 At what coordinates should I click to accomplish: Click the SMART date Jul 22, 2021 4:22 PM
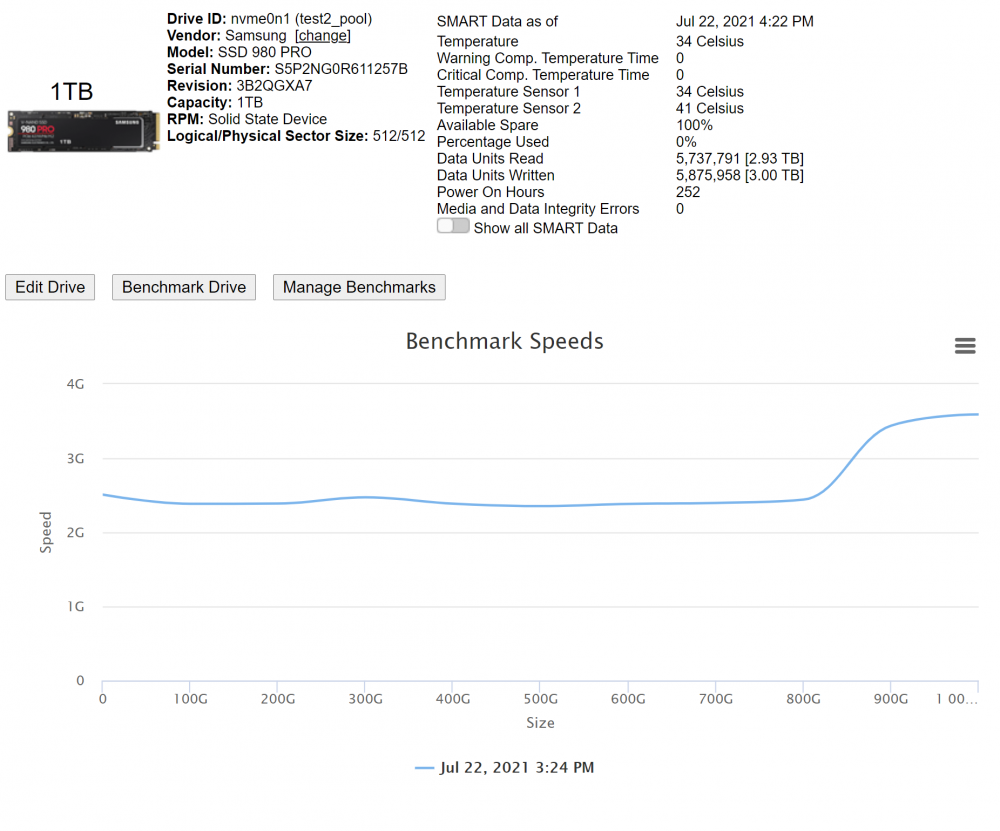click(744, 22)
